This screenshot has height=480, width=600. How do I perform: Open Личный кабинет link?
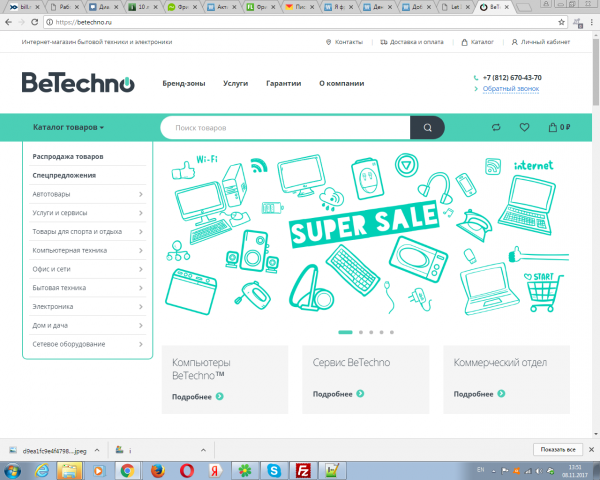point(541,42)
